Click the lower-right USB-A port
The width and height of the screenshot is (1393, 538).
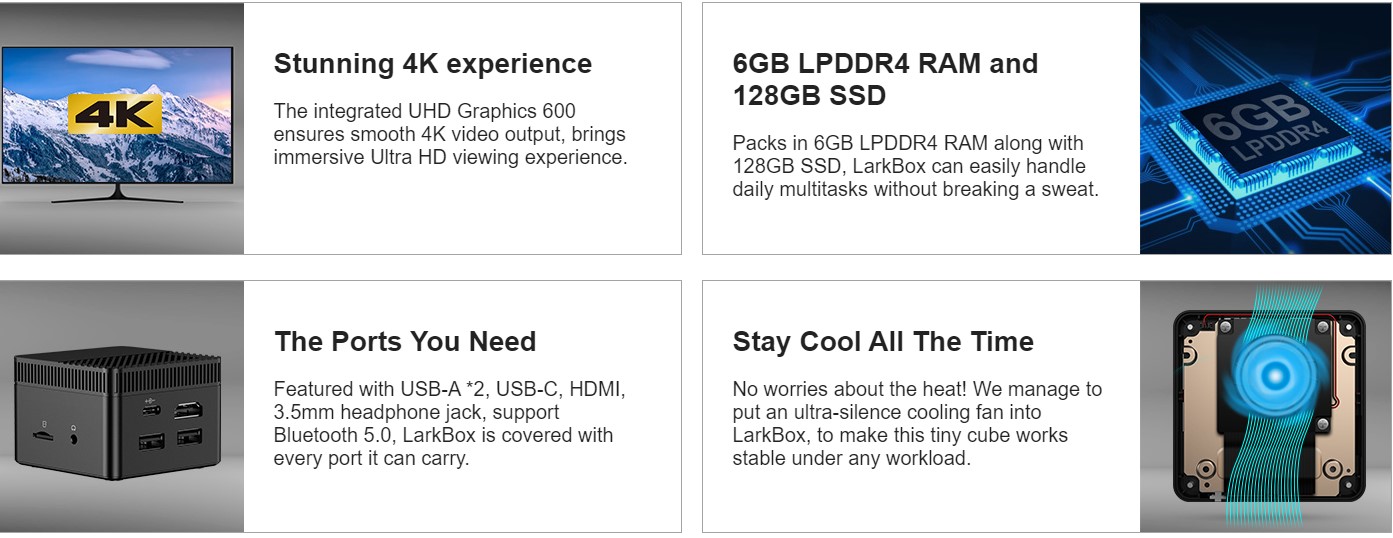click(x=189, y=437)
